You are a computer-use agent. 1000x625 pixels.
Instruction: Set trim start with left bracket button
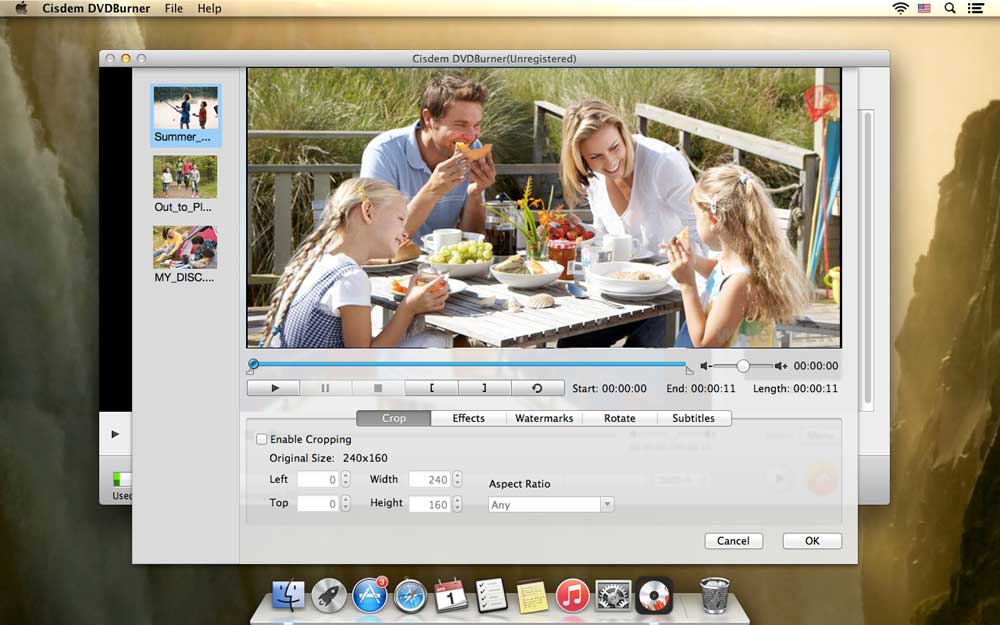[431, 388]
